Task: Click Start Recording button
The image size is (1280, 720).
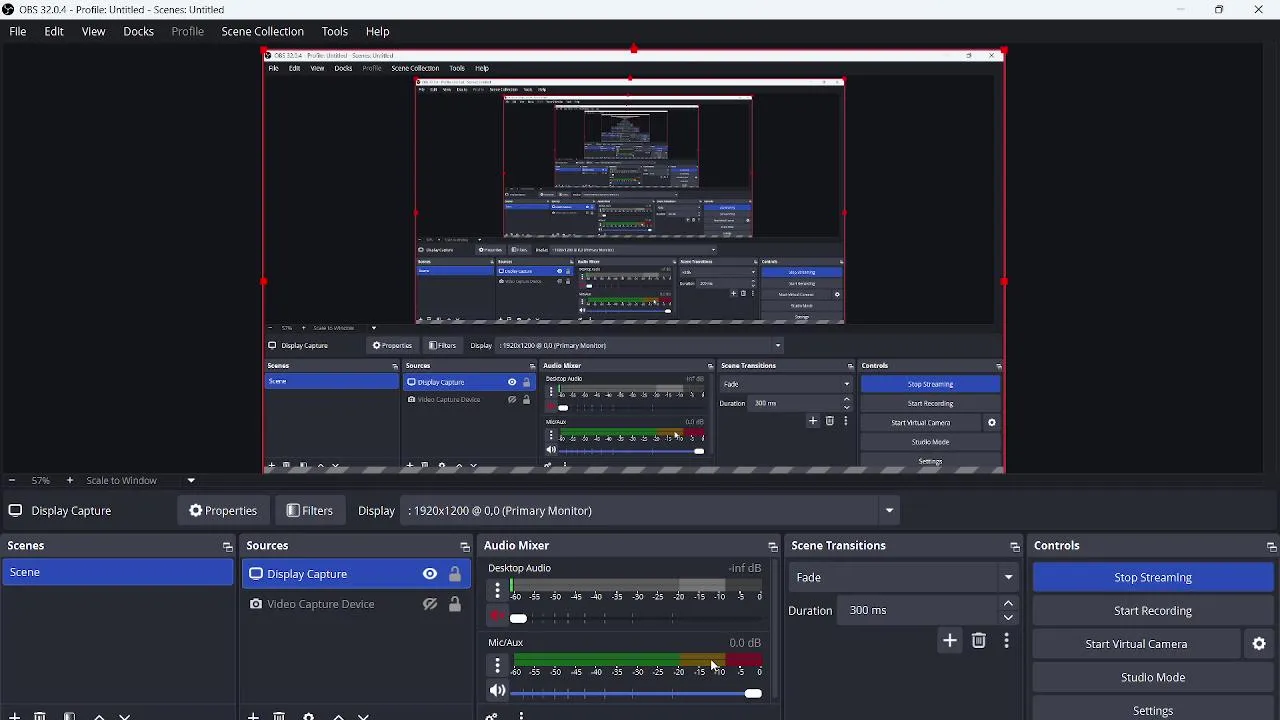Action: tap(1152, 611)
